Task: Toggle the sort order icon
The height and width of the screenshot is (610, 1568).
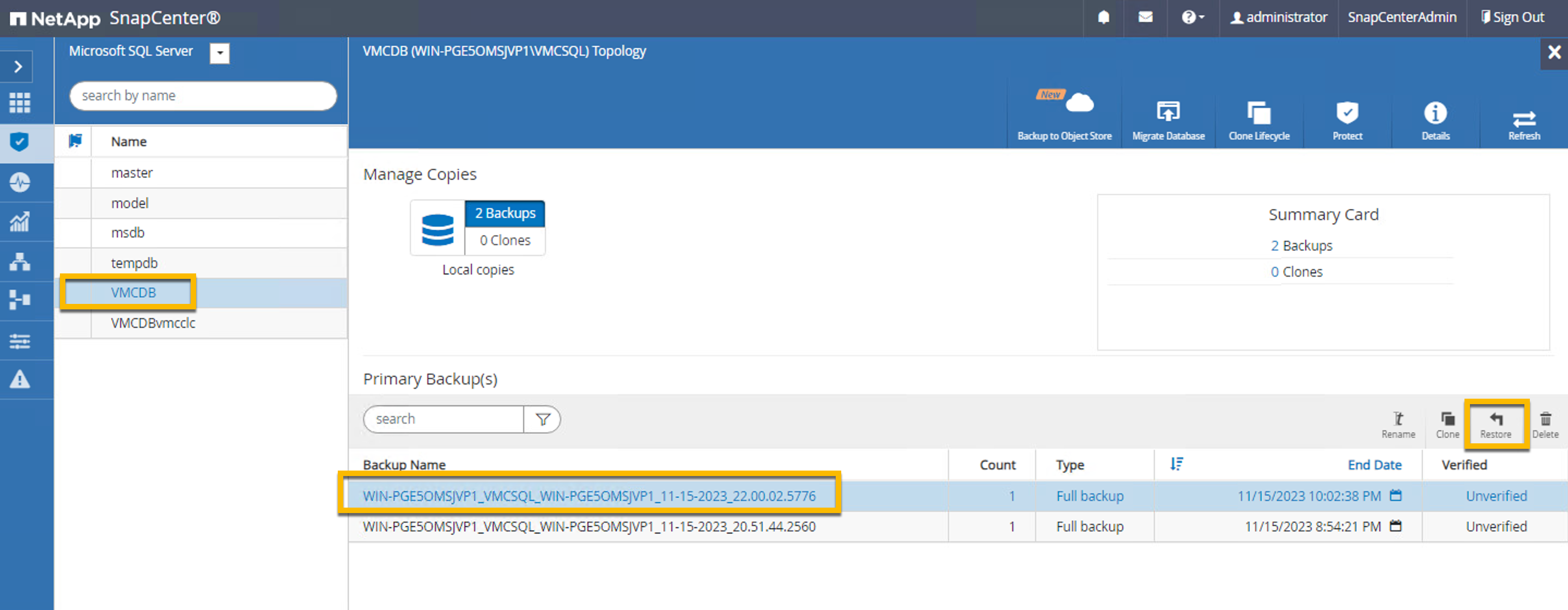Action: tap(1177, 465)
